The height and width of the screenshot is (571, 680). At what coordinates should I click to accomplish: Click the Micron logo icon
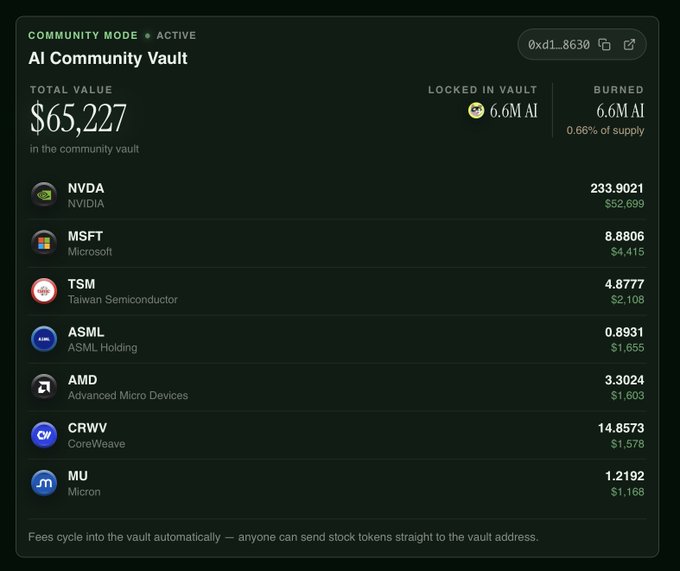point(44,483)
